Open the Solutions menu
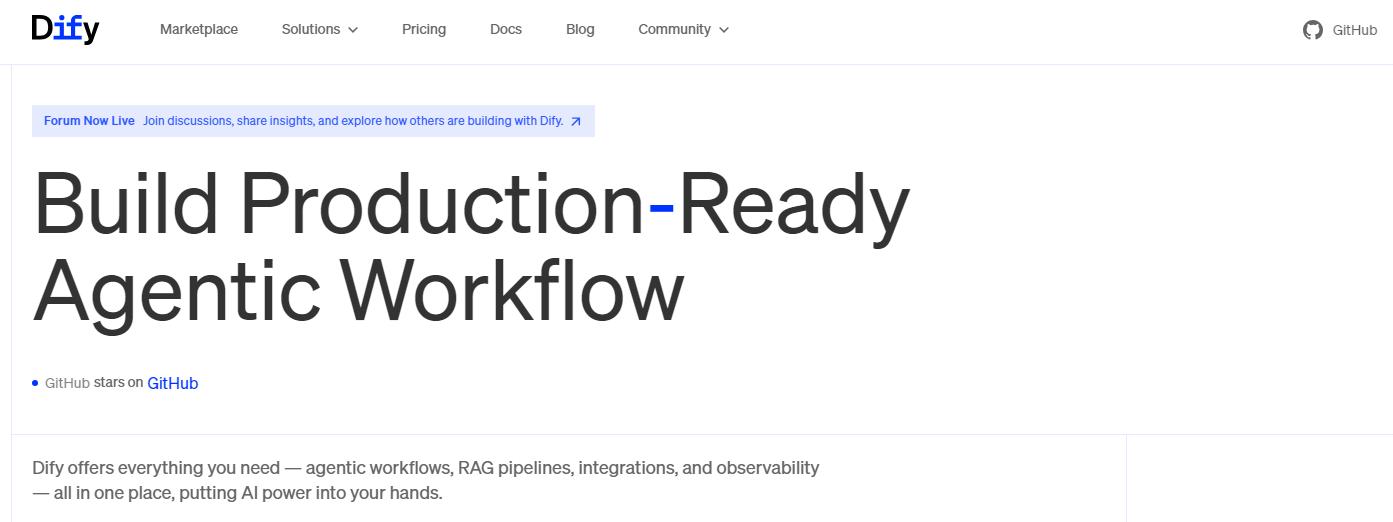The width and height of the screenshot is (1393, 522). click(x=320, y=29)
